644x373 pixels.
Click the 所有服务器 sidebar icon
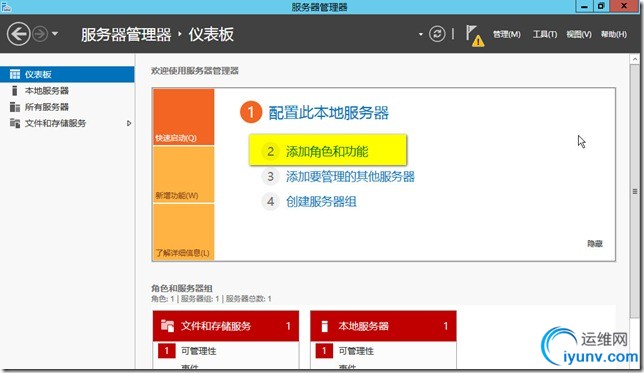coord(15,107)
